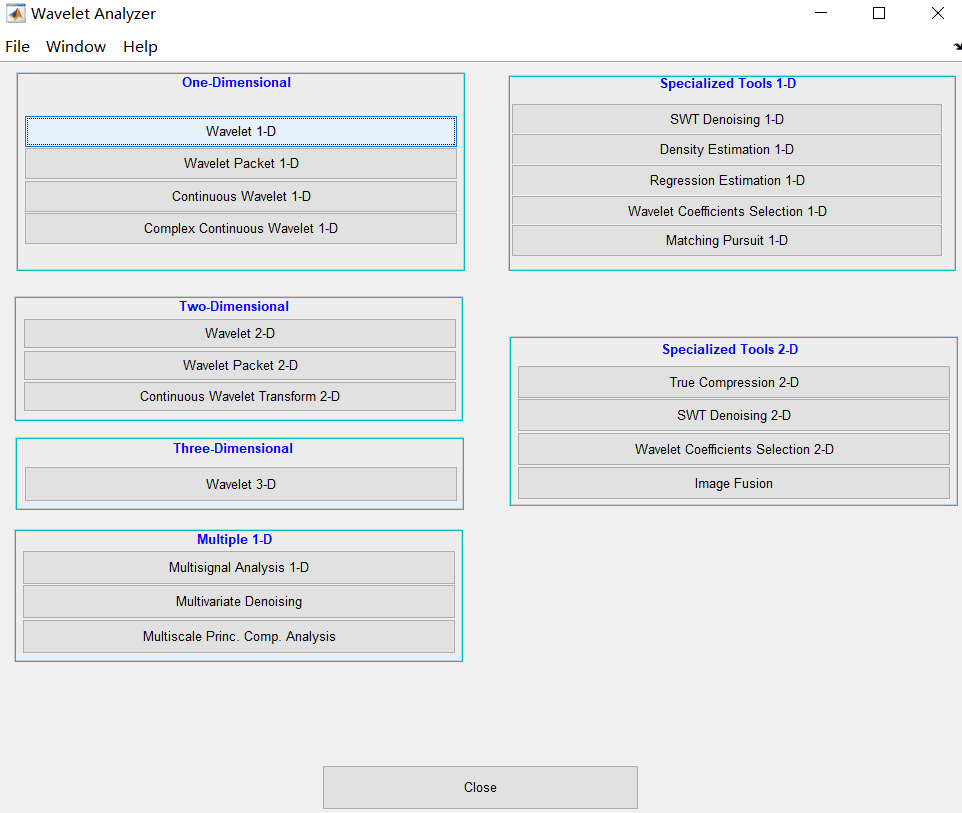The image size is (962, 813).
Task: Open Complex Continuous Wavelet 1-D
Action: (x=240, y=228)
